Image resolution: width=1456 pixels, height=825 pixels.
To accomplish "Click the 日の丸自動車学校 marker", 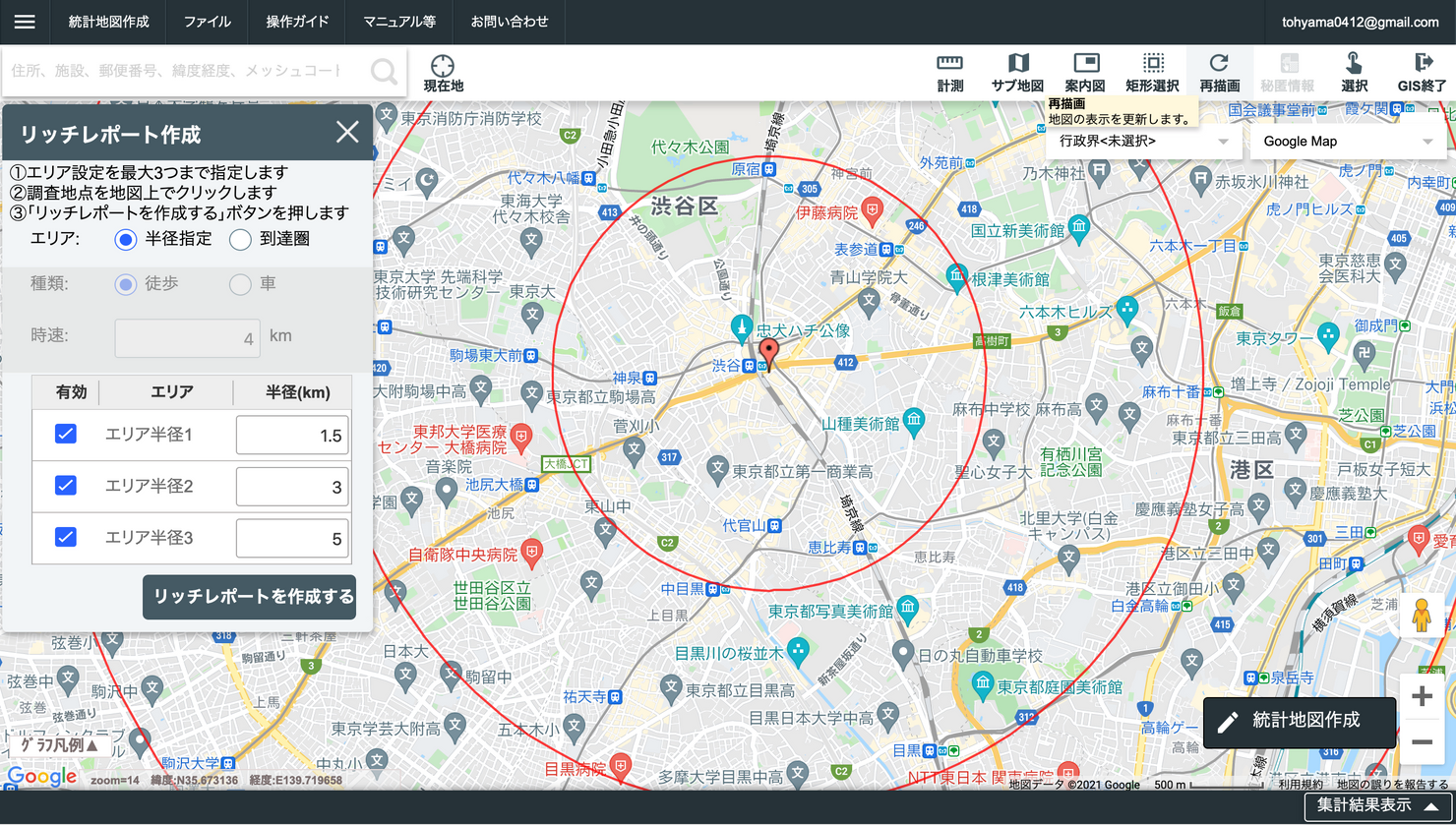I will [x=902, y=652].
